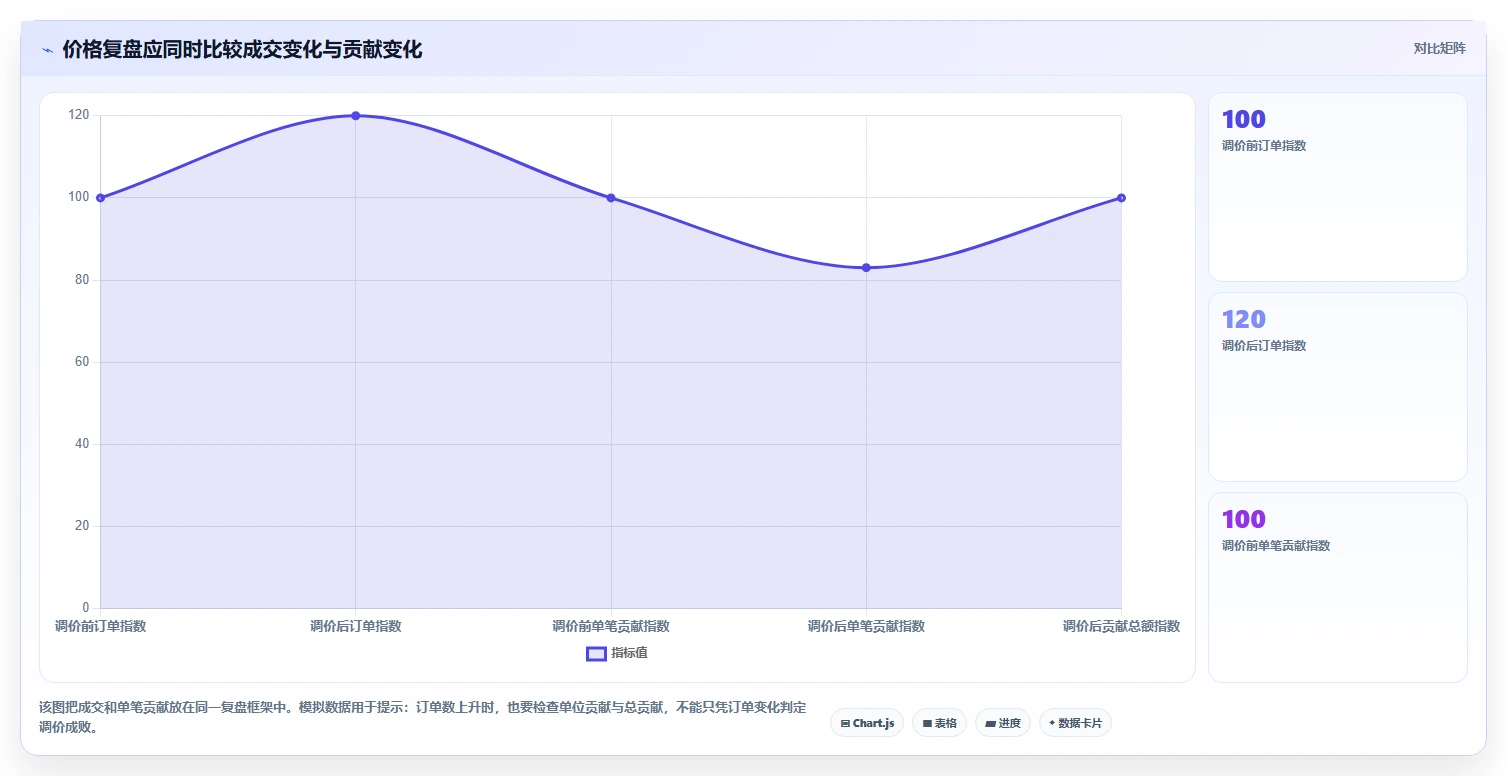This screenshot has width=1507, height=776.
Task: Click the lightning icon beside the page title
Action: pos(47,50)
